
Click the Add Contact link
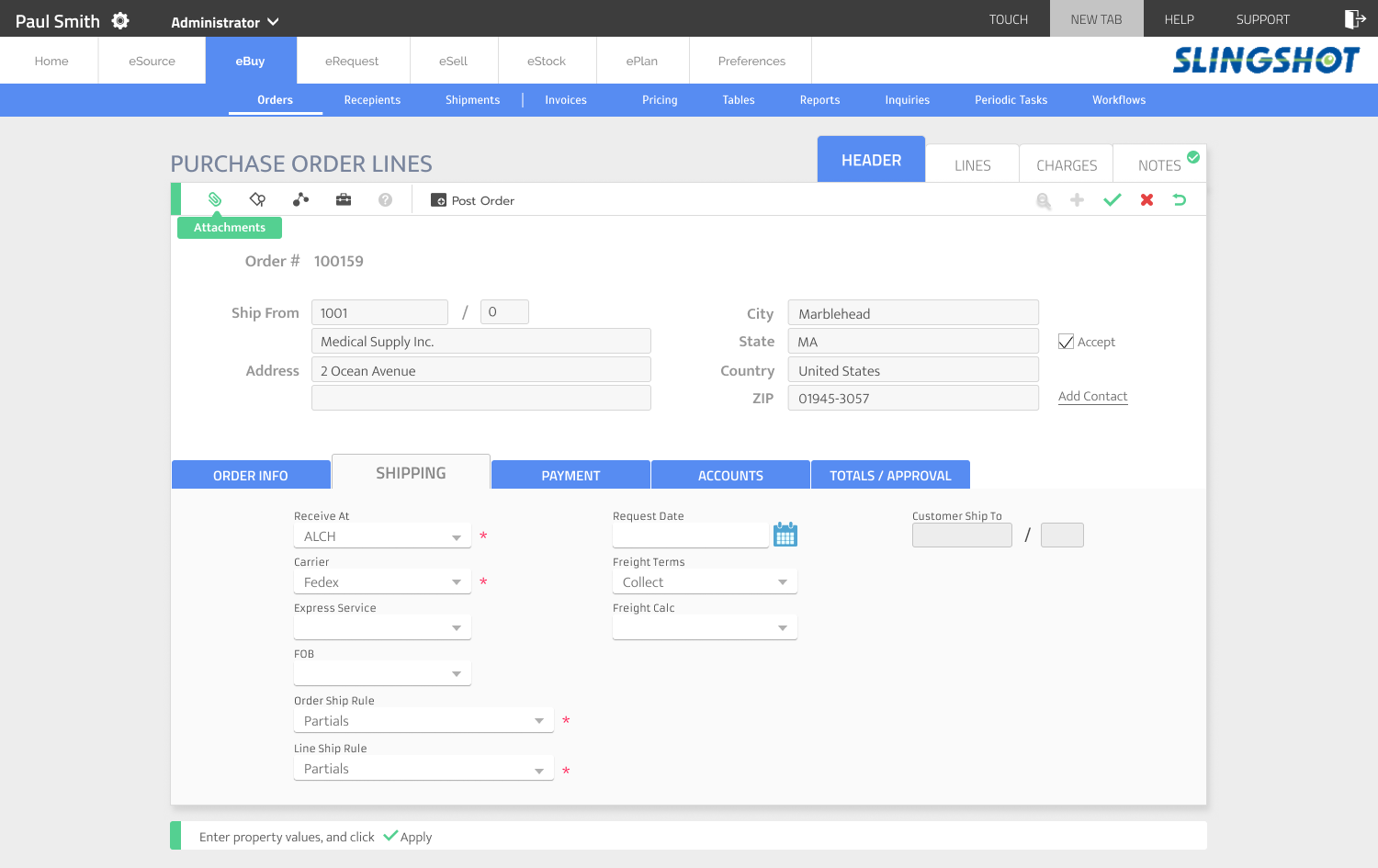tap(1092, 396)
